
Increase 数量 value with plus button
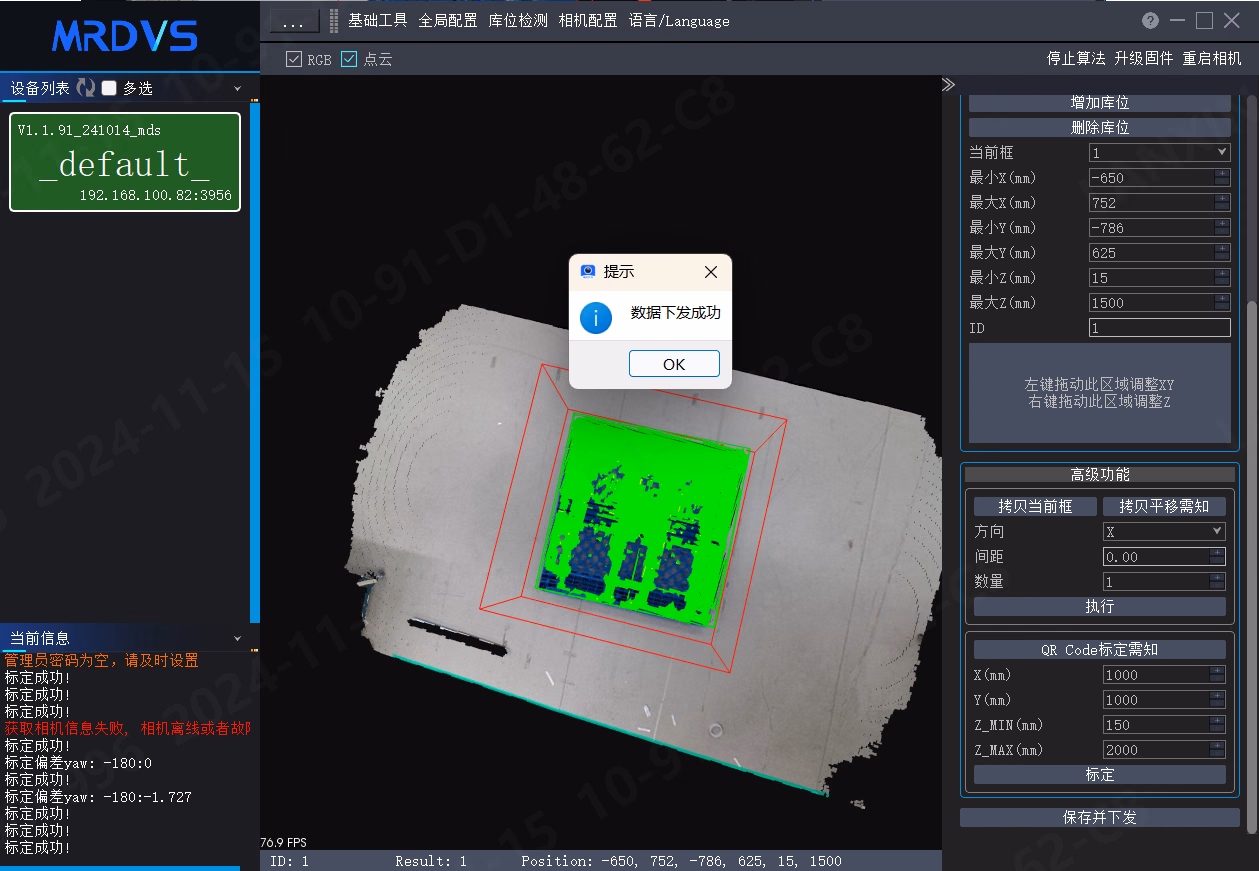click(x=1217, y=577)
